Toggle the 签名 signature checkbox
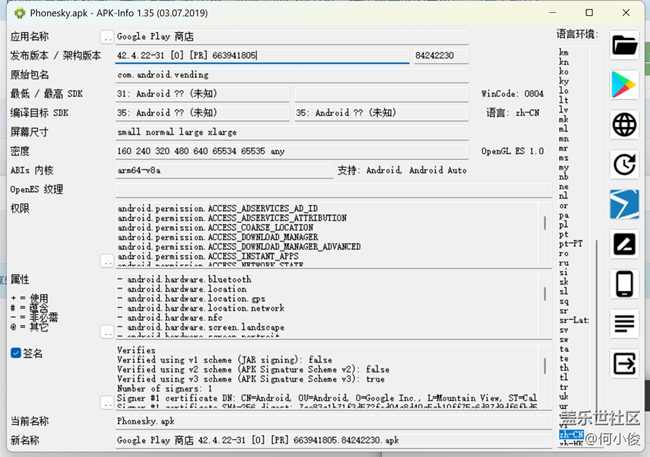The height and width of the screenshot is (457, 650). (16, 353)
